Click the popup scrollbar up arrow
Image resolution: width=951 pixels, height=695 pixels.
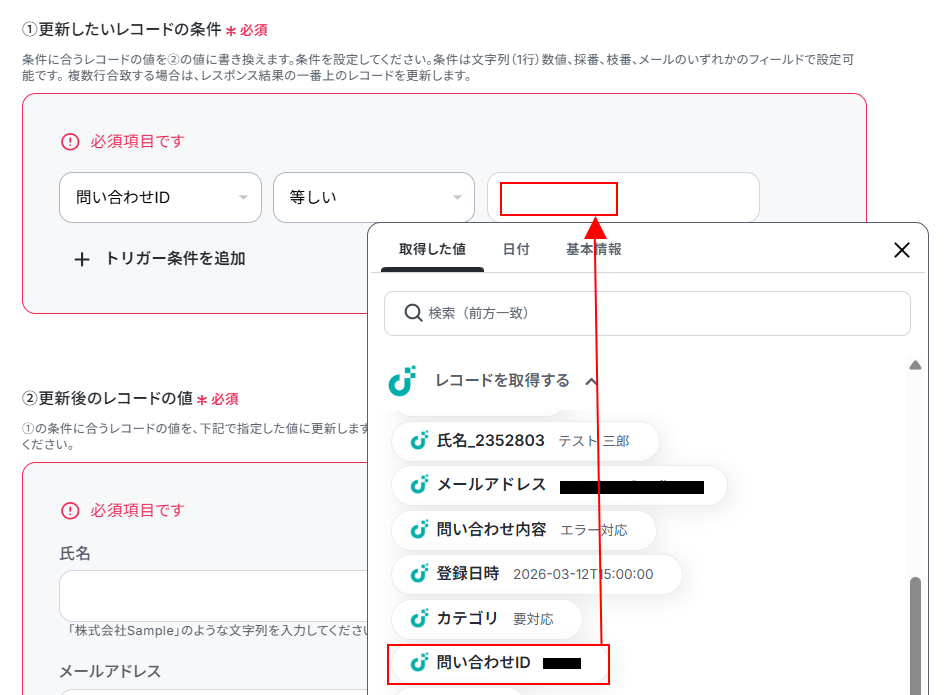915,365
